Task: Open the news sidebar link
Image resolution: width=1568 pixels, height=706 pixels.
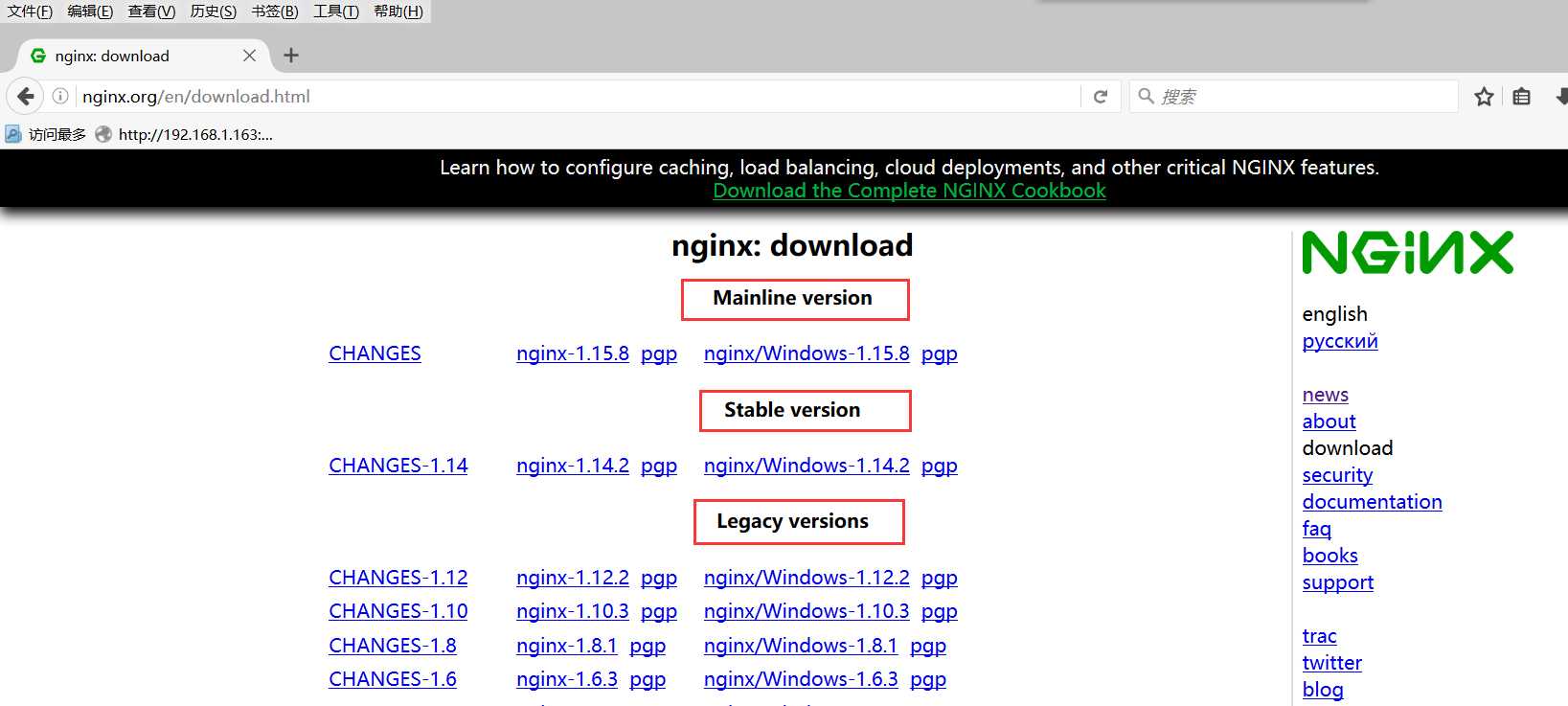Action: click(x=1326, y=395)
